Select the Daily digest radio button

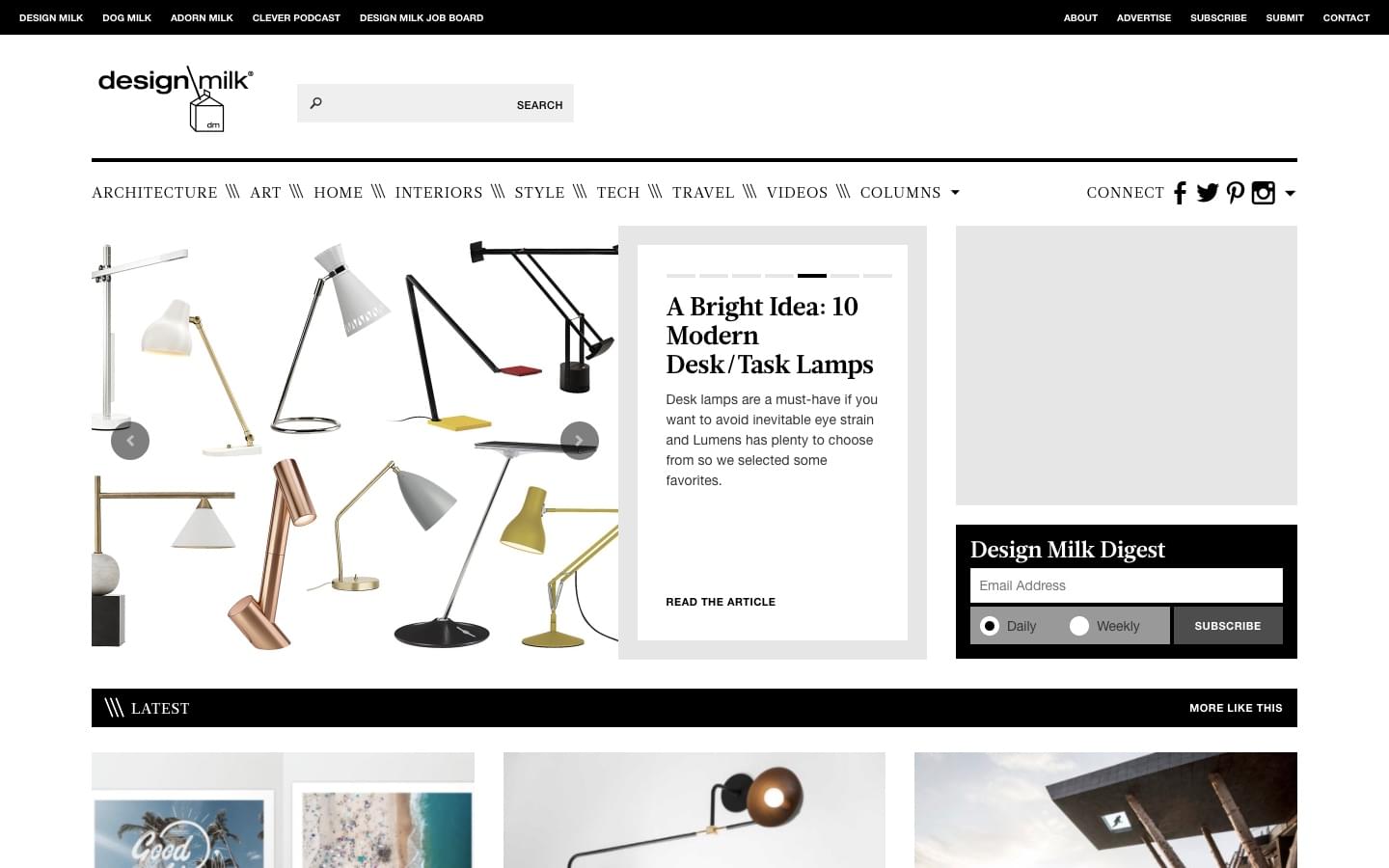pyautogui.click(x=990, y=626)
